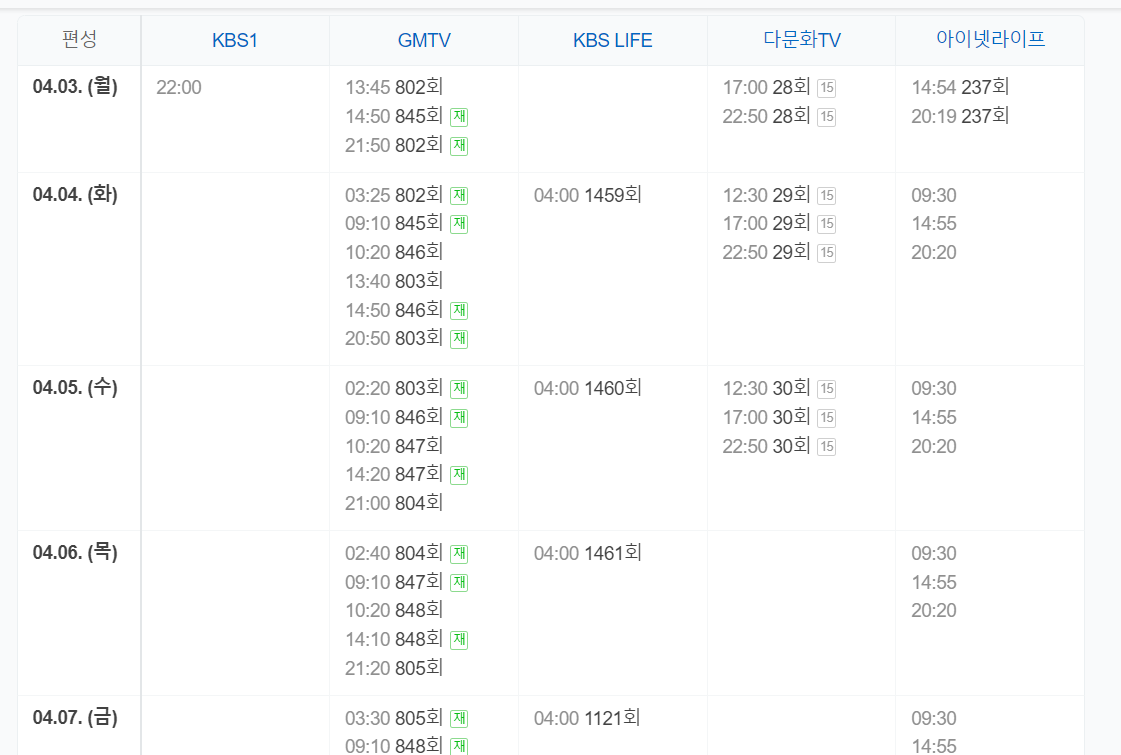Click the 13:45 802회 GMTV entry
1121x755 pixels.
(394, 87)
